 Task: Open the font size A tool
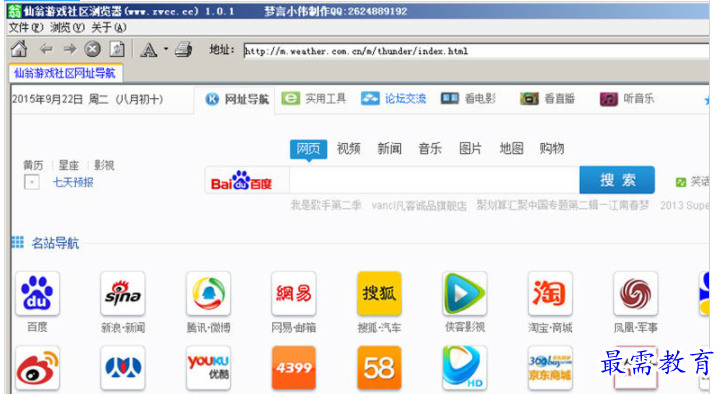(148, 49)
